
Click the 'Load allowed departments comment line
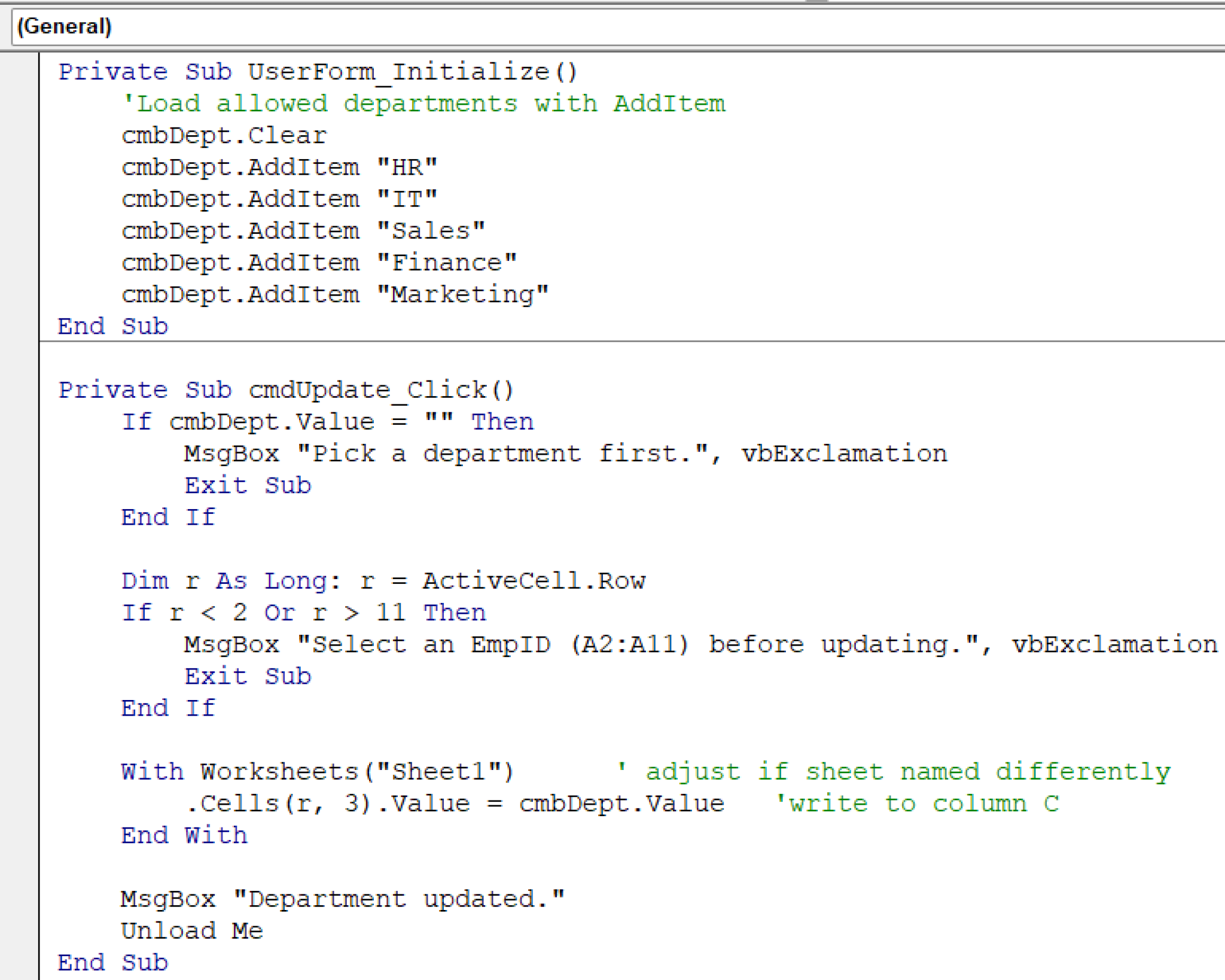pos(419,103)
